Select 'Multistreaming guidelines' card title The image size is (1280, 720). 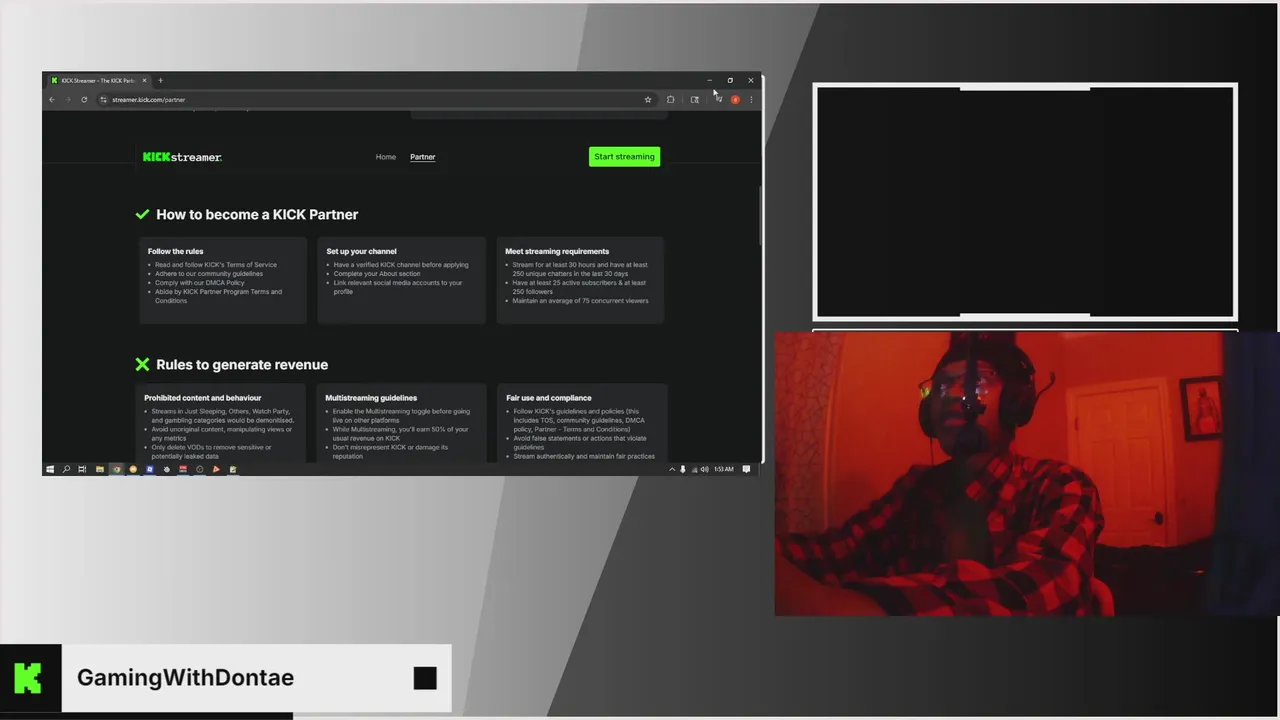[x=371, y=398]
